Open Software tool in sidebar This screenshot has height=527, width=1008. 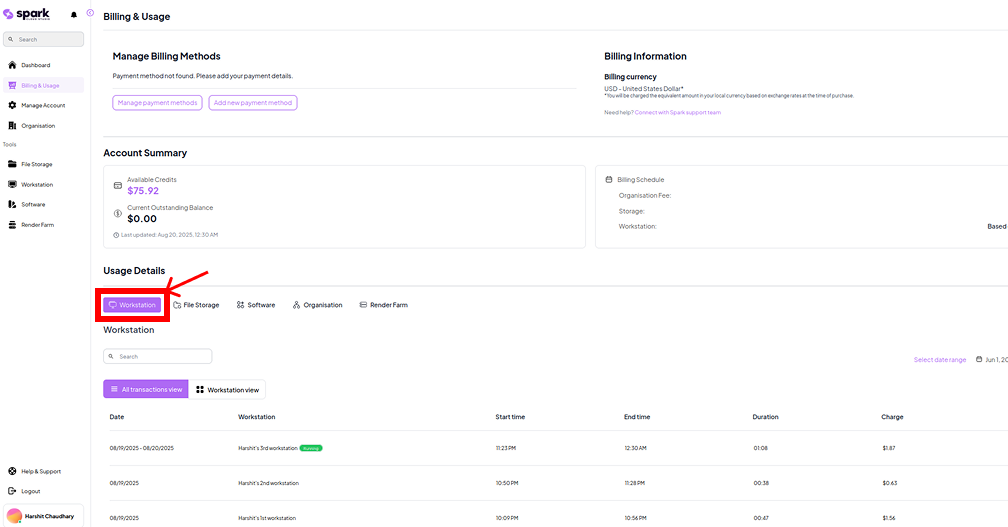pos(32,204)
